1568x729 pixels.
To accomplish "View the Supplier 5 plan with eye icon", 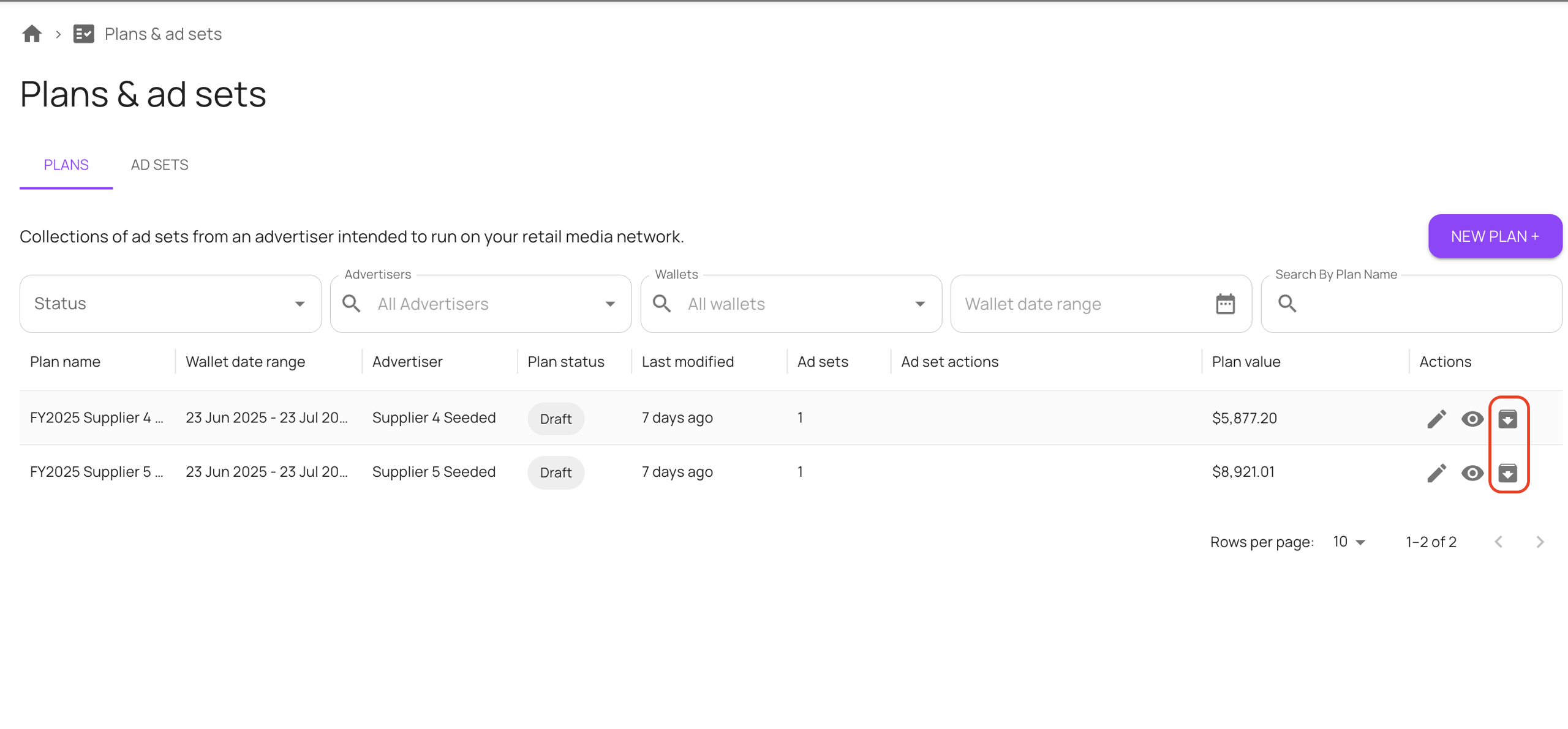I will (x=1472, y=473).
